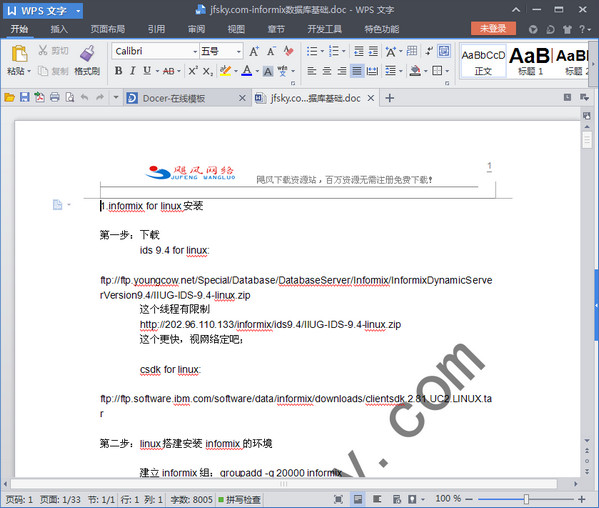Screen dimensions: 599x508
Task: Switch to outline view in status bar
Action: click(x=377, y=499)
